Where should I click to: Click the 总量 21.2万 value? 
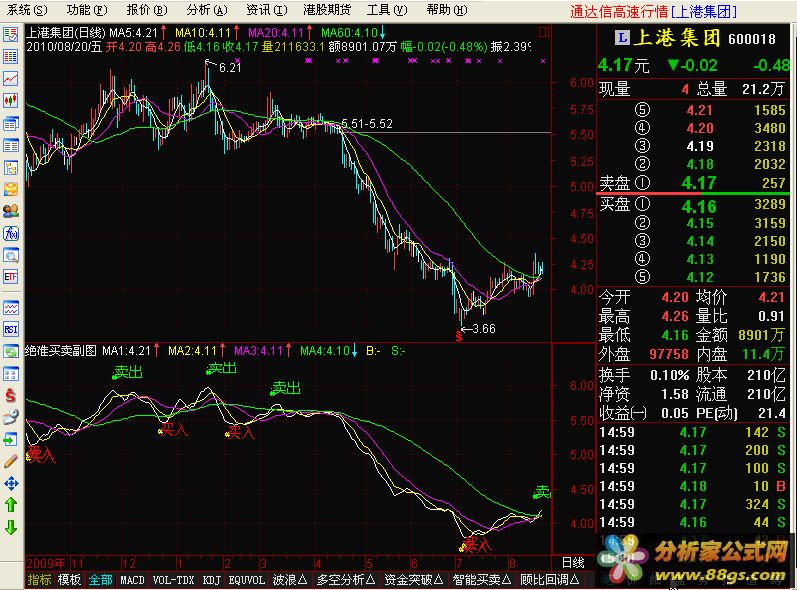click(x=763, y=89)
